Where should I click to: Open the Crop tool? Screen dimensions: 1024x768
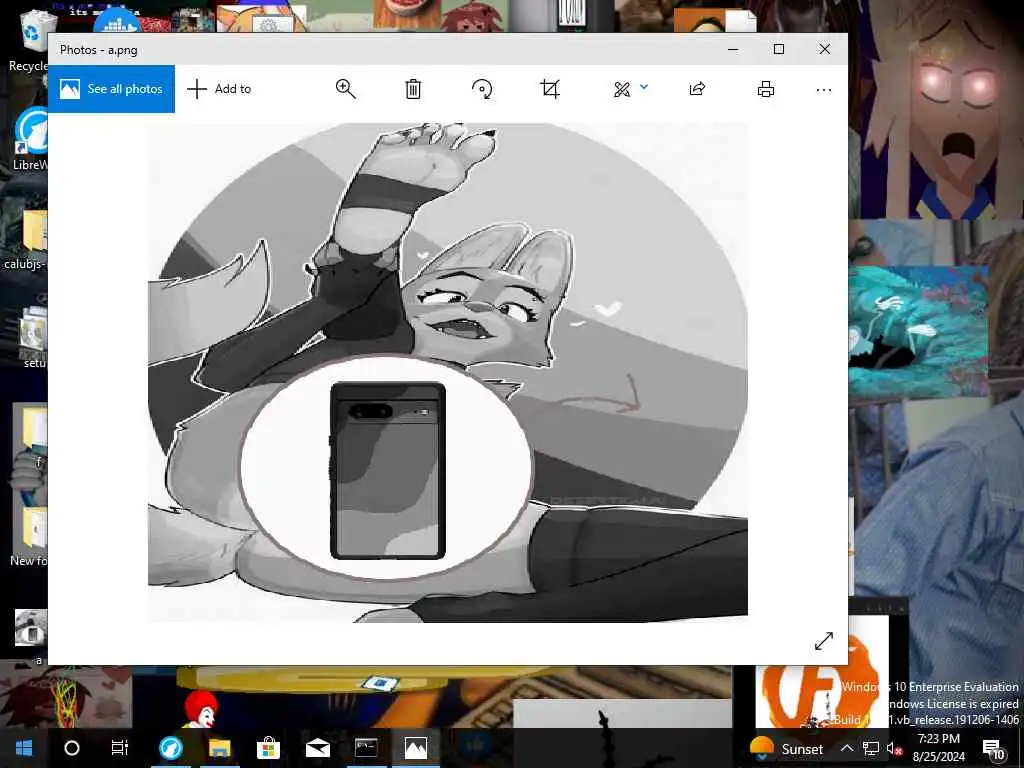[550, 89]
